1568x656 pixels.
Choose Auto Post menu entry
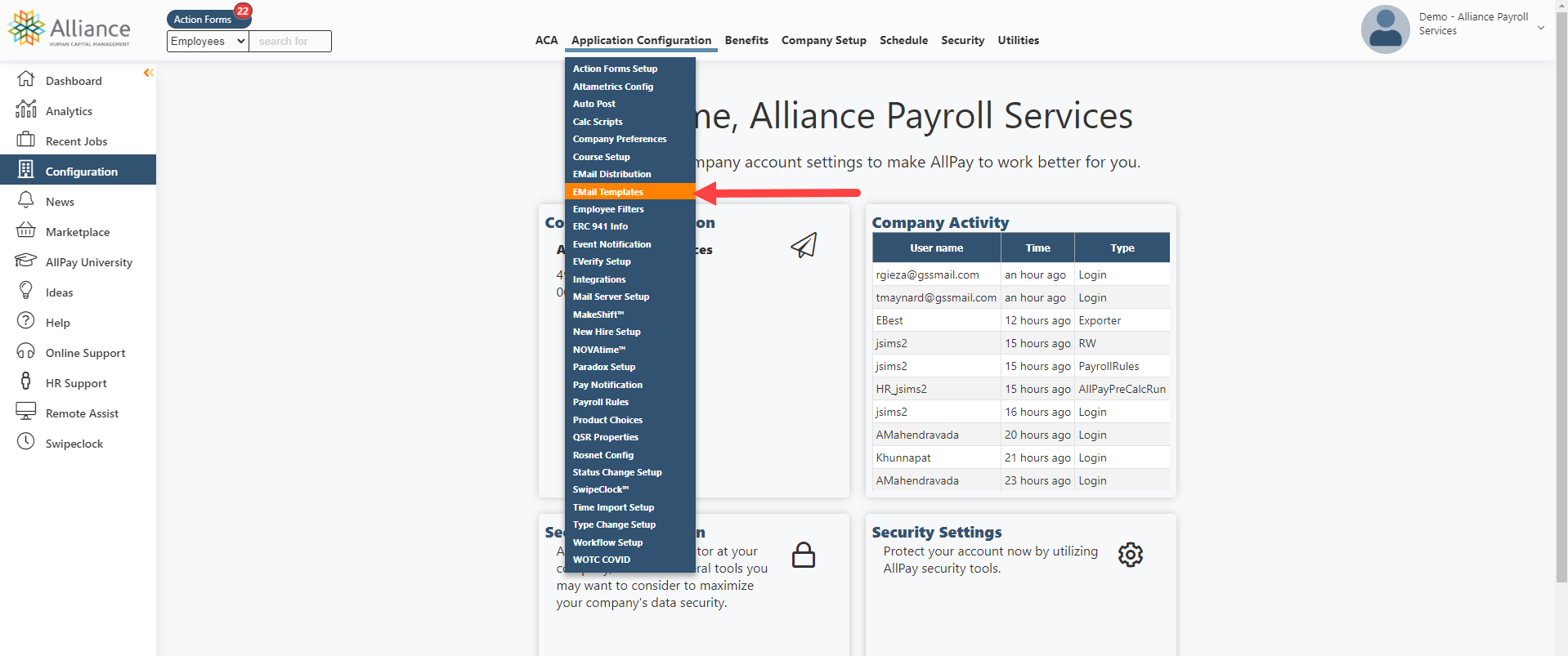(x=629, y=104)
